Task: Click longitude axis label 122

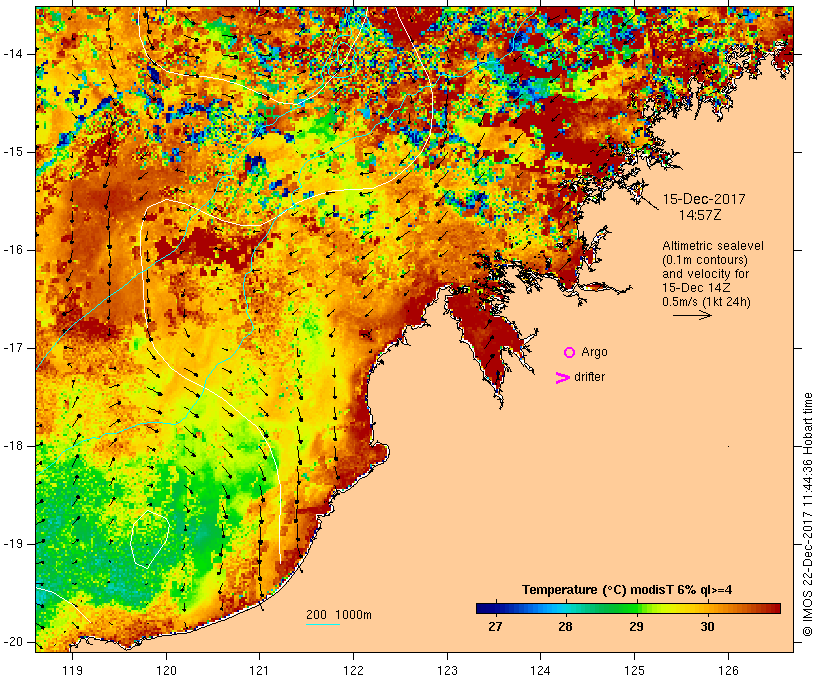Action: pos(354,670)
